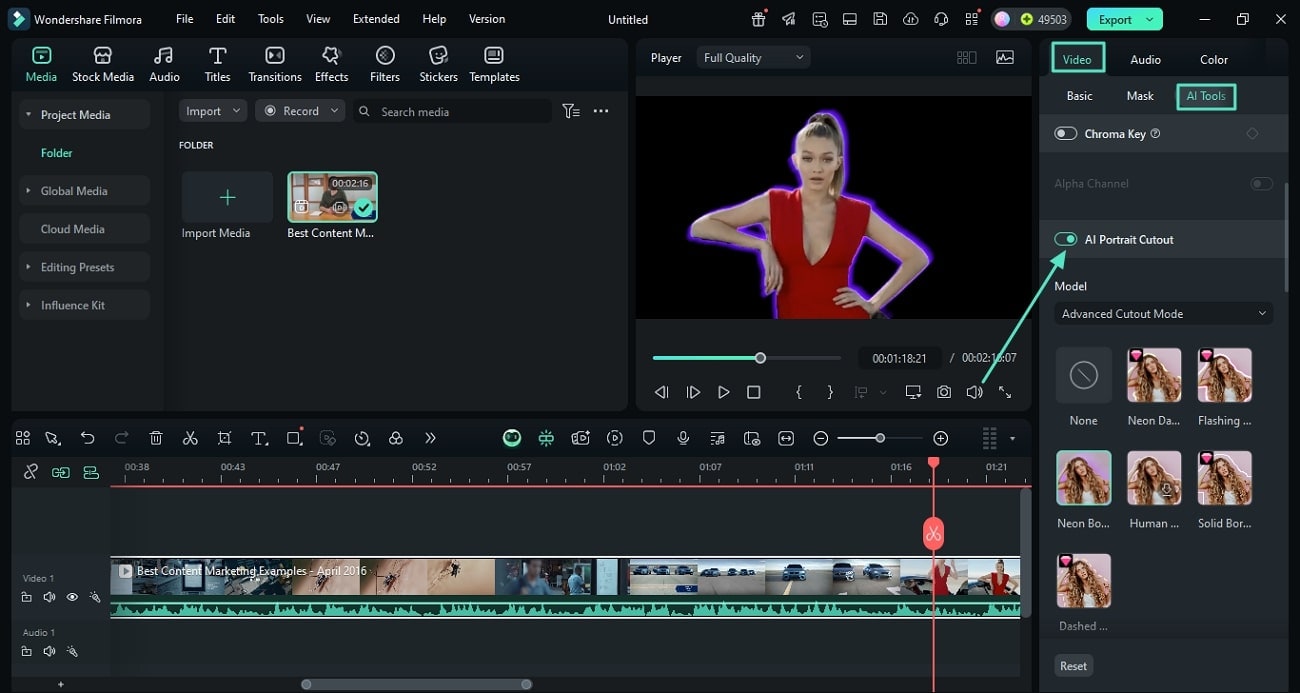
Task: Mute the Audio 1 track
Action: [49, 651]
